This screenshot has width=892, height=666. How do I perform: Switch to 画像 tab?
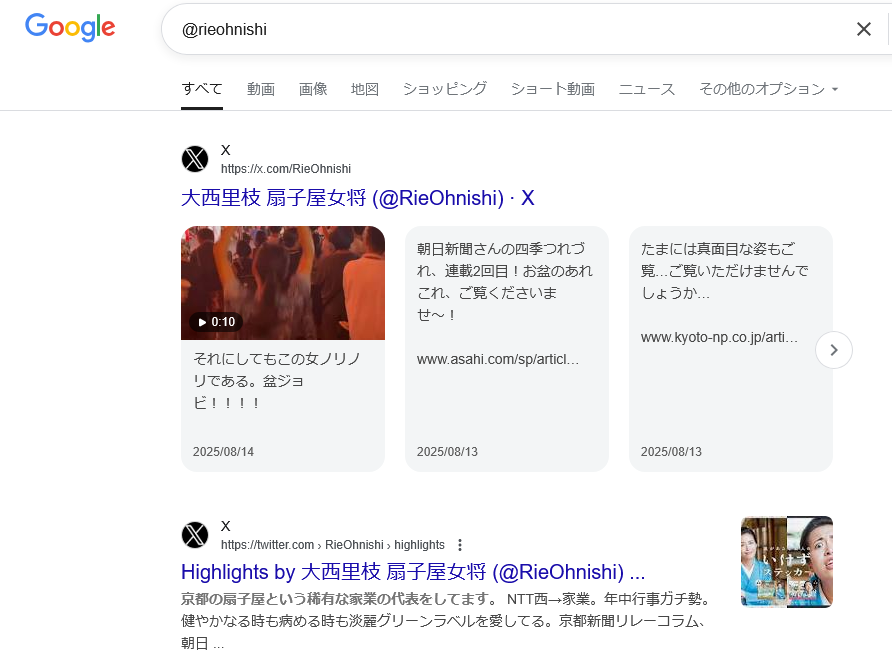pos(313,89)
